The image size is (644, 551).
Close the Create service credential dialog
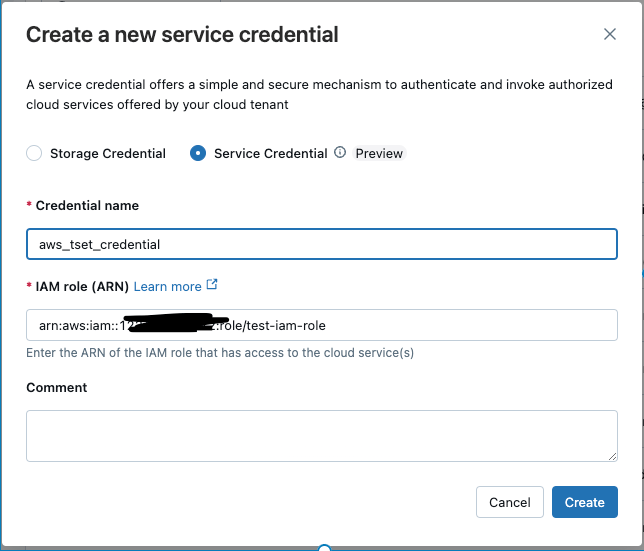610,34
